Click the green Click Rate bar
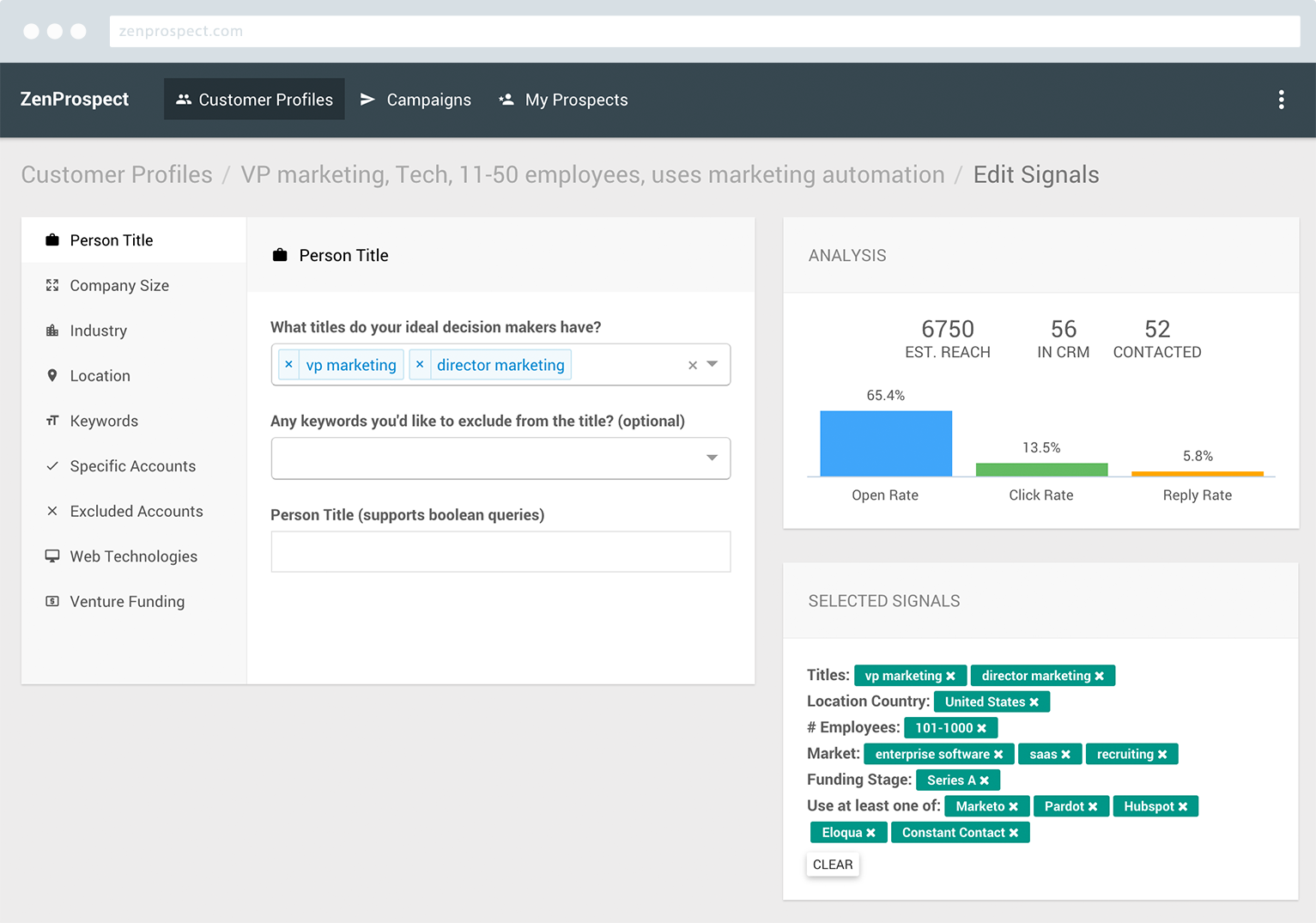This screenshot has height=923, width=1316. (1042, 470)
